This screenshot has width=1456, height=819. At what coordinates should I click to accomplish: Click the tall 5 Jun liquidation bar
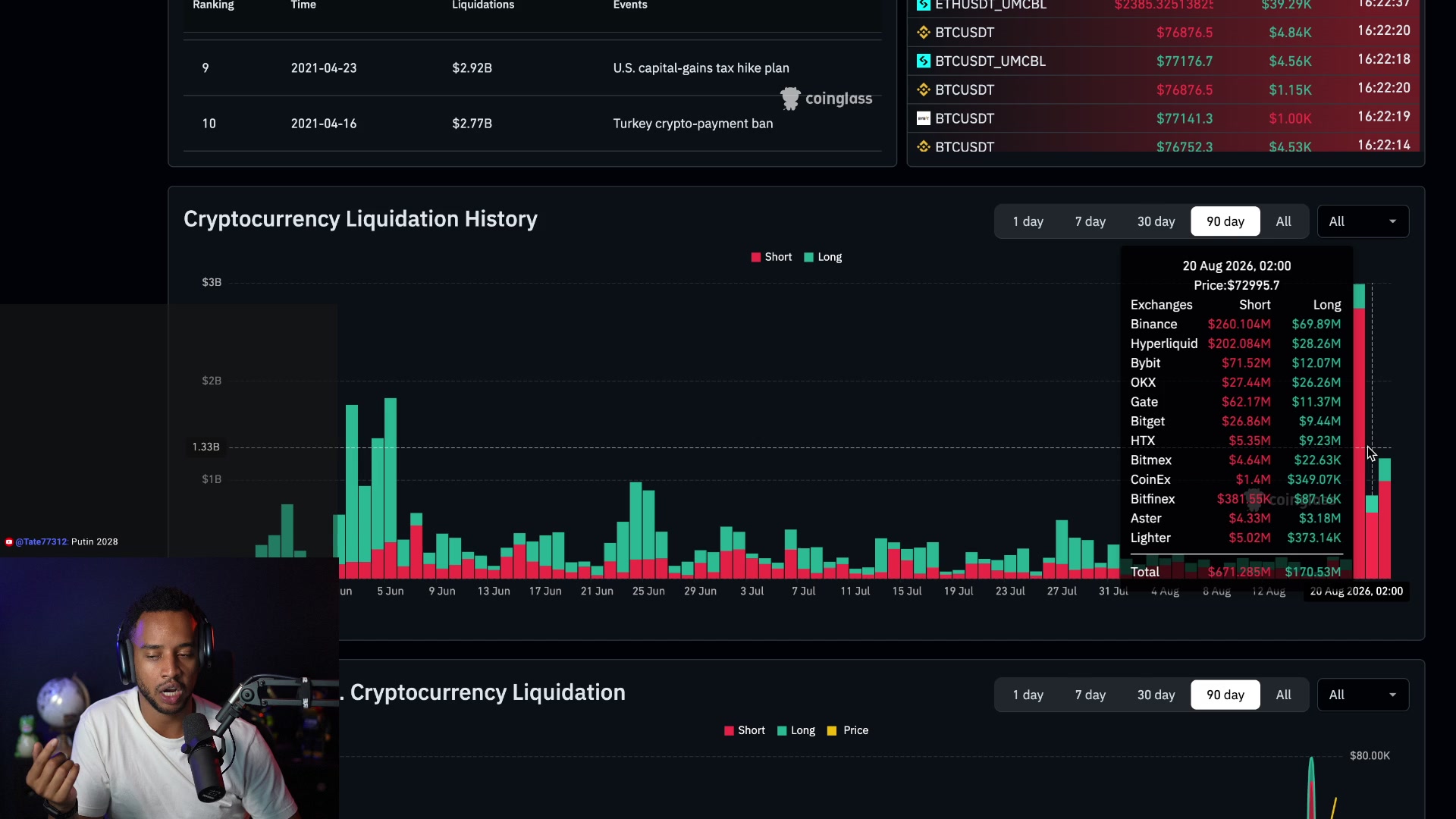click(x=391, y=488)
